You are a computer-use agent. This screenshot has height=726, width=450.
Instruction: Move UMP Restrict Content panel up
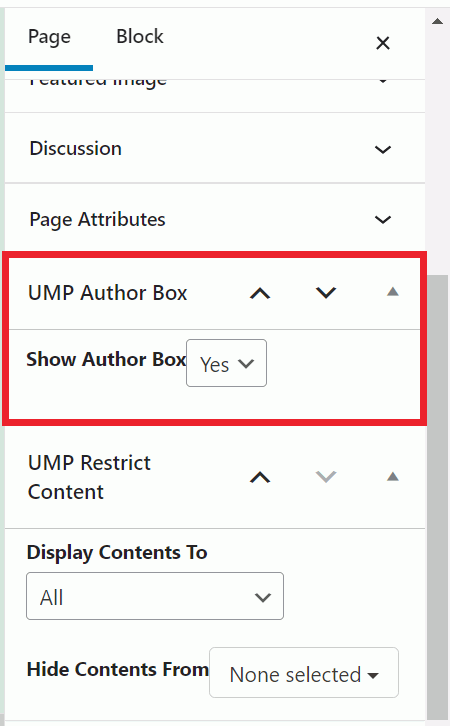(260, 477)
